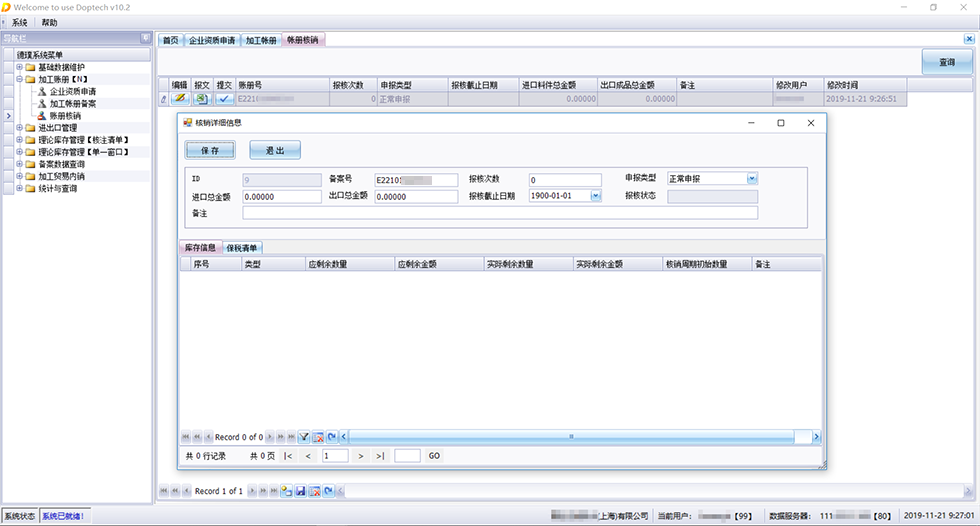The image size is (980, 526).
Task: Select 加工帐册备案 in the tree
Action: click(72, 104)
